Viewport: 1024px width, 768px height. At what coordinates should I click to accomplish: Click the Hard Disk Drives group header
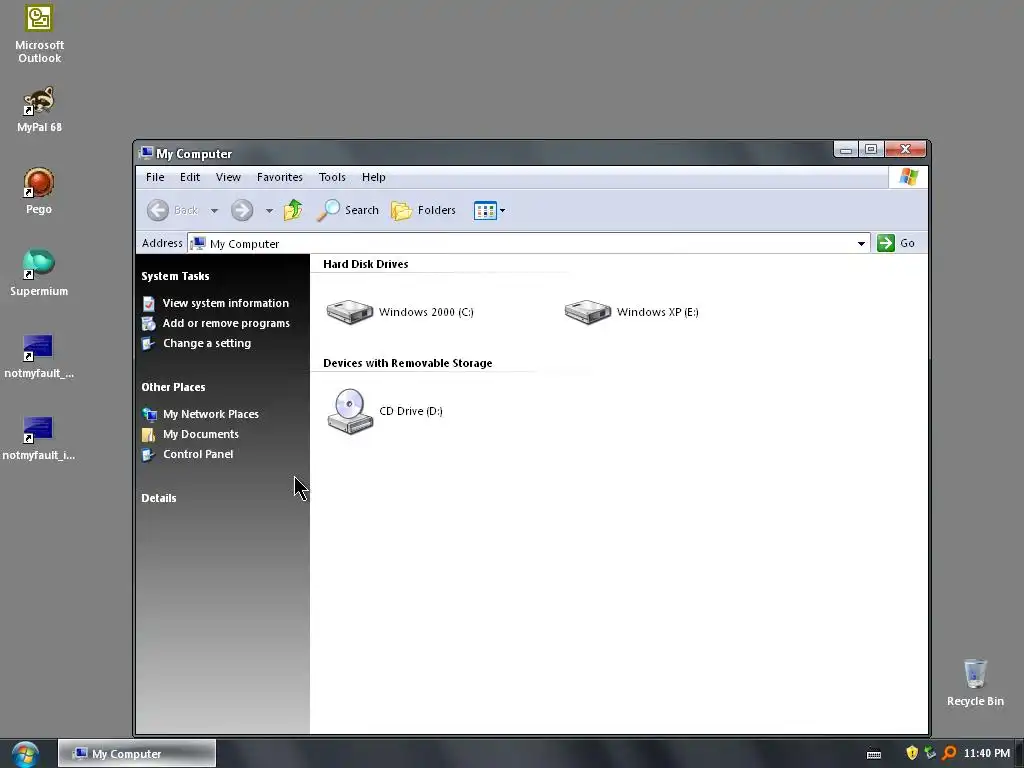pos(366,264)
